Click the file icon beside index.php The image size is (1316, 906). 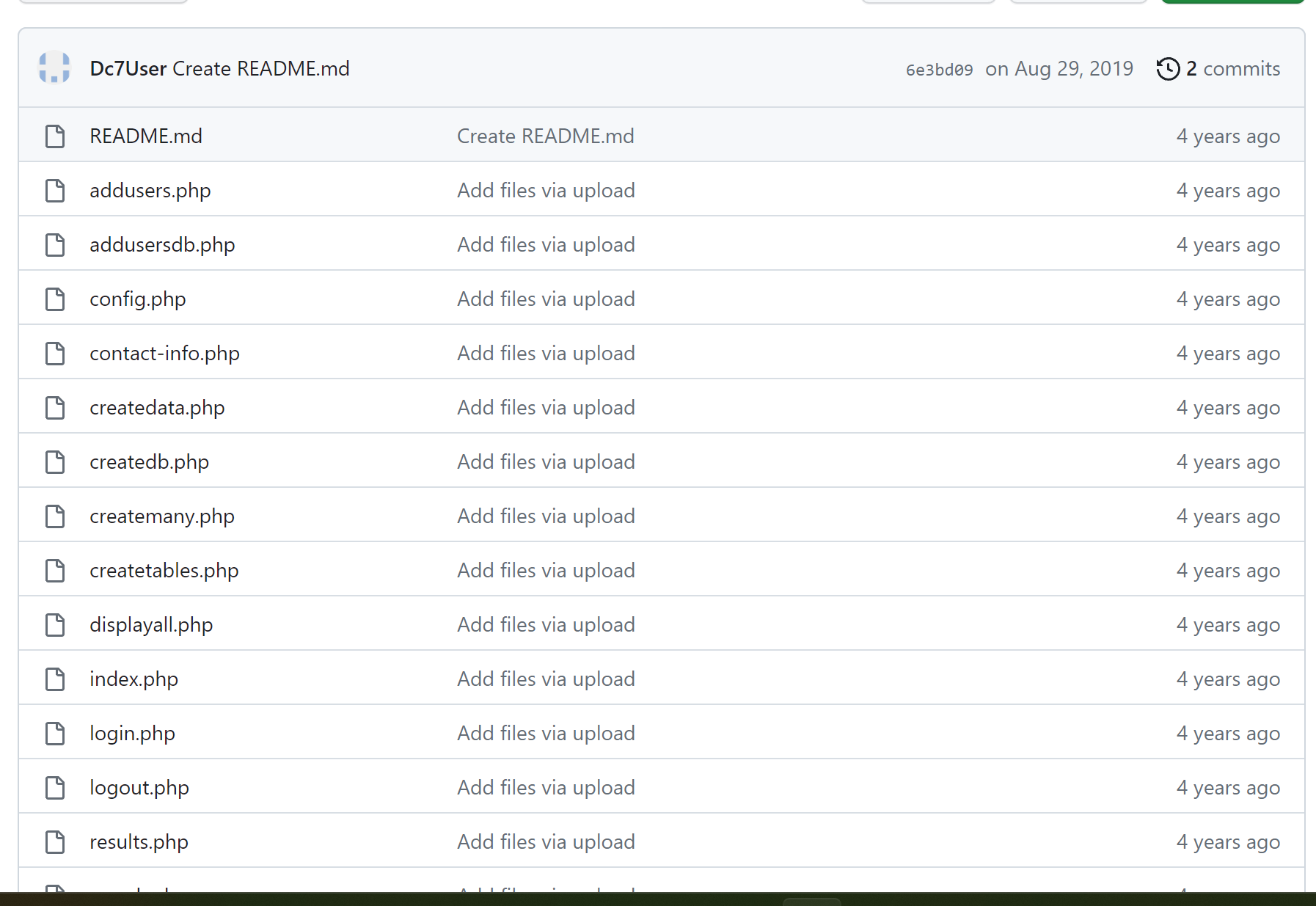(55, 679)
